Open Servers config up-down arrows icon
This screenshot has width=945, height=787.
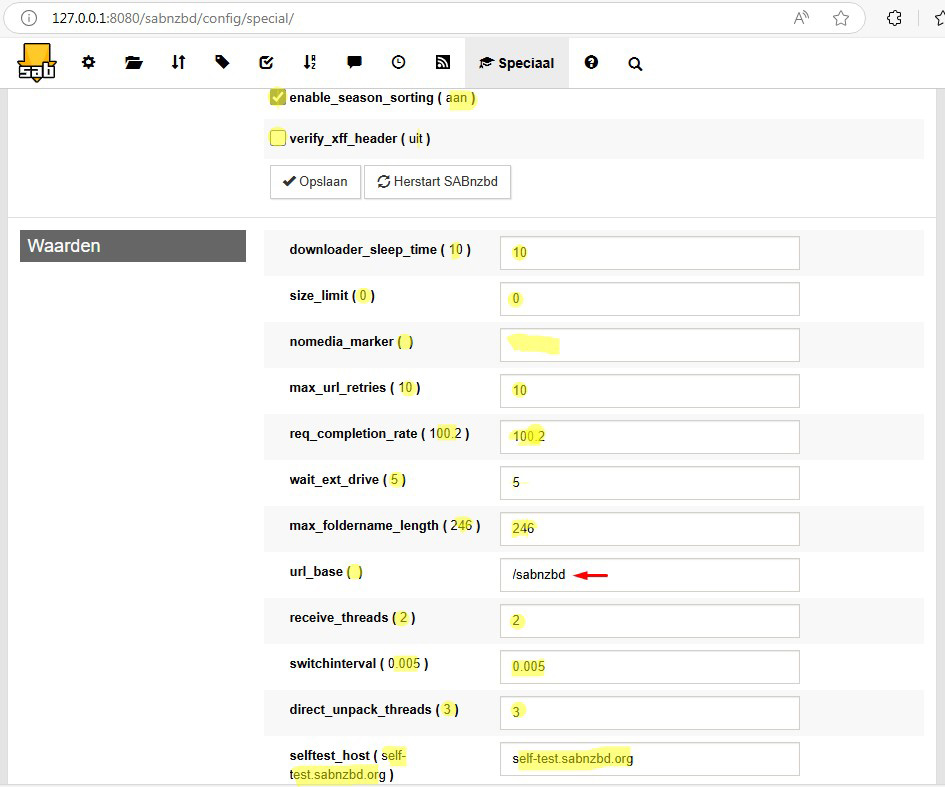point(178,62)
